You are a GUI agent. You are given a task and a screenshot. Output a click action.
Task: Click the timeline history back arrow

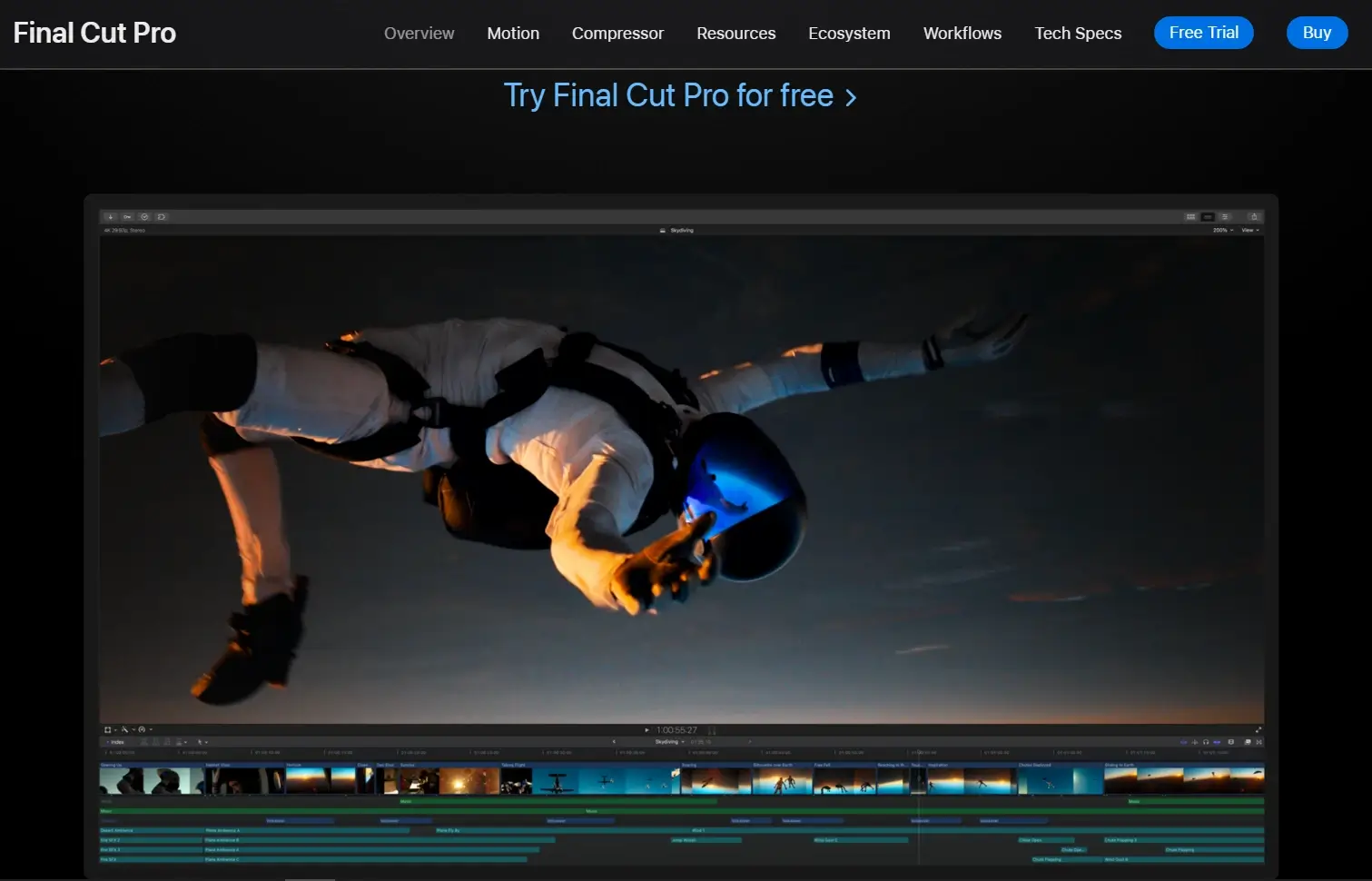(x=614, y=742)
